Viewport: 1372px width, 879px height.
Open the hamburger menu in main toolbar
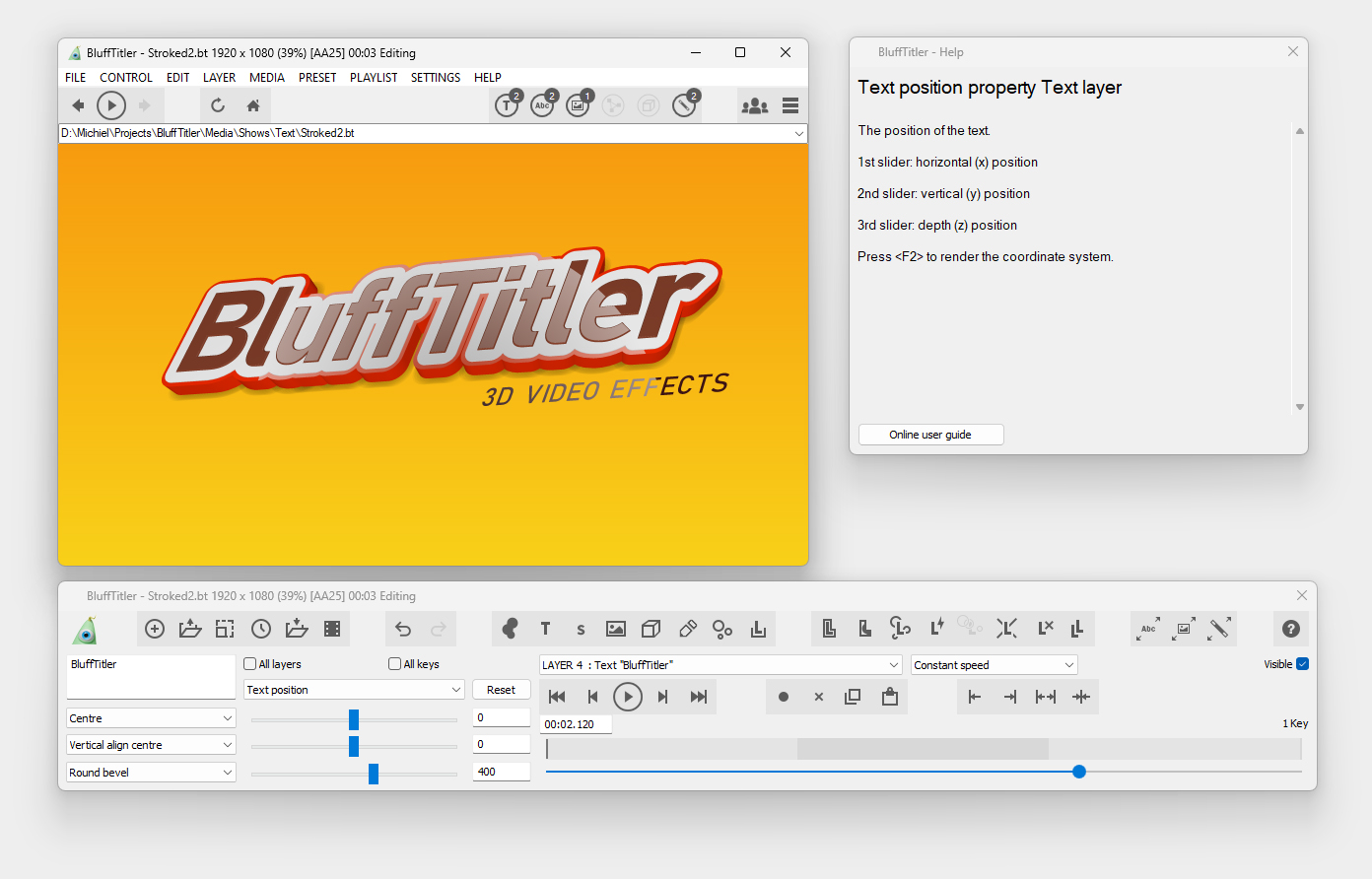(790, 105)
